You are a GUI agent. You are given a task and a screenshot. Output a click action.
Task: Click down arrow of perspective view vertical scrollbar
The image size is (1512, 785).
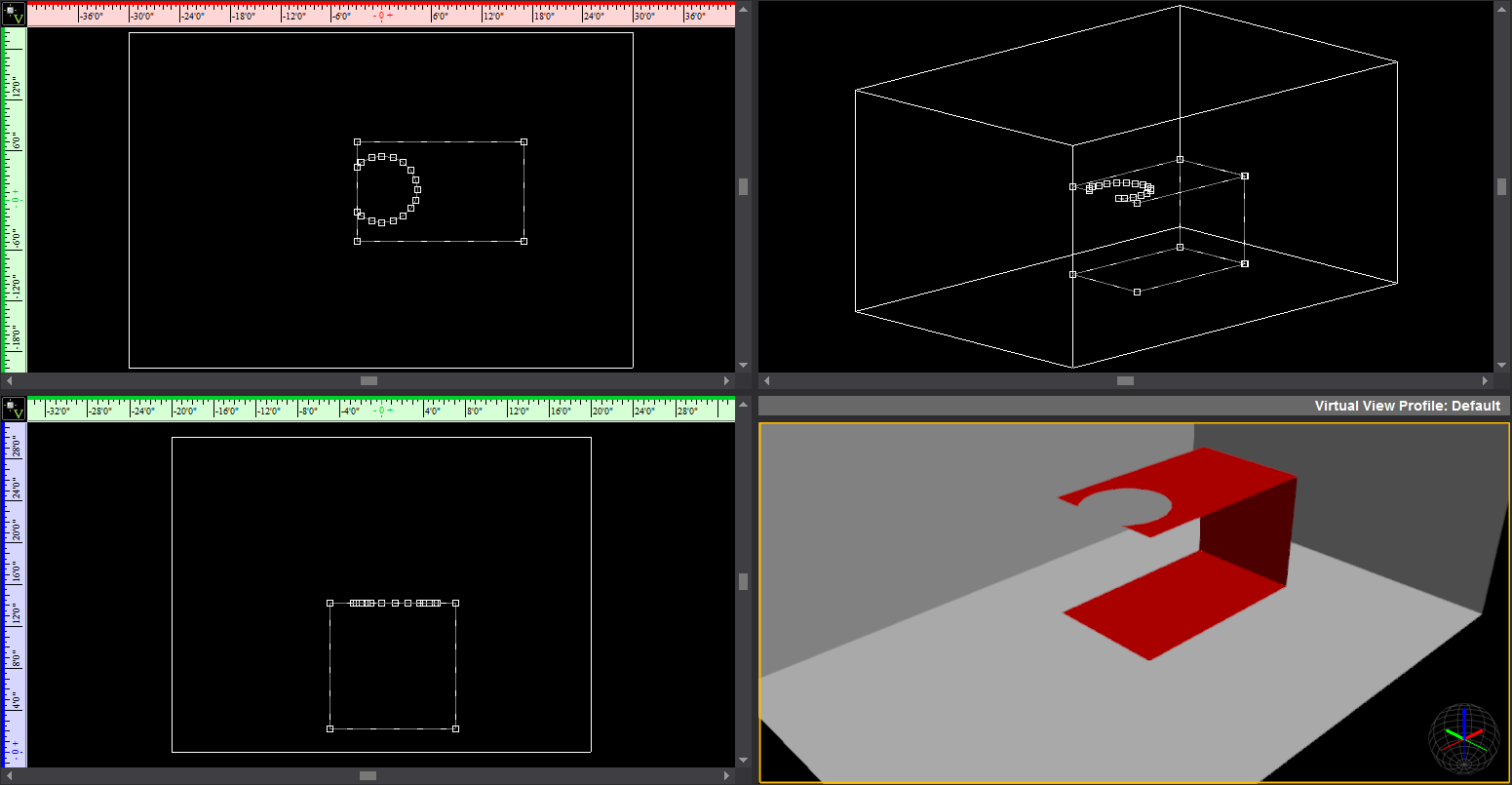pos(1501,365)
